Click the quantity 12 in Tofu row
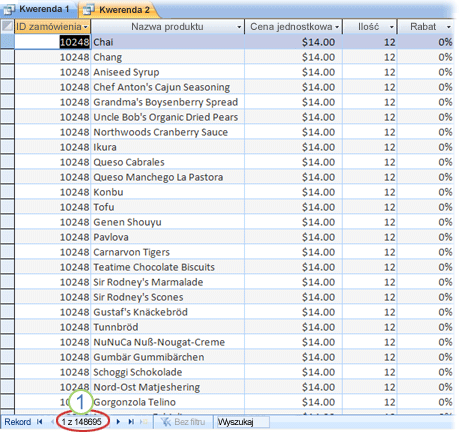The width and height of the screenshot is (459, 432). click(x=370, y=207)
